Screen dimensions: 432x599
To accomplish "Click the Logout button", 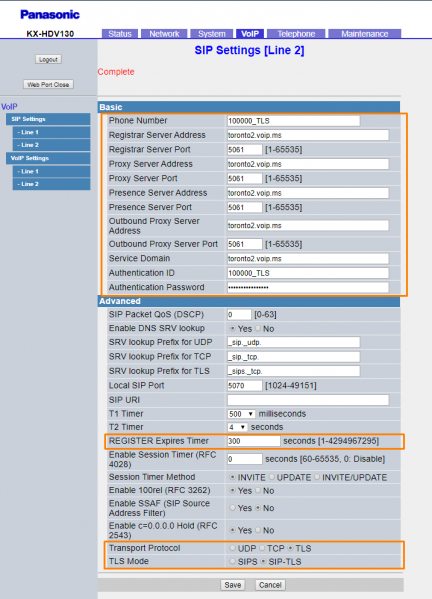I will (48, 60).
